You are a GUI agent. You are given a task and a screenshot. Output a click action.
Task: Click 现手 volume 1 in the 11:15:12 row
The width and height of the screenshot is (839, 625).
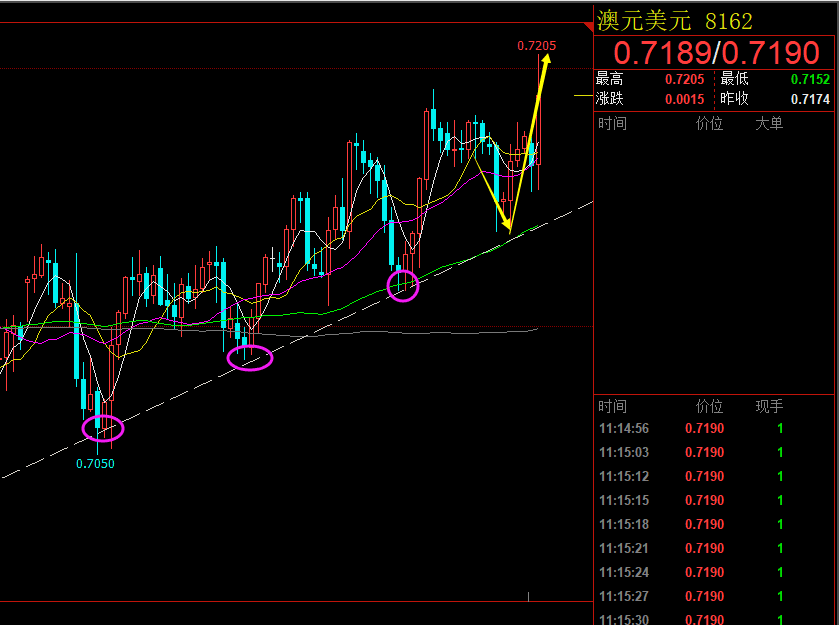(x=780, y=477)
